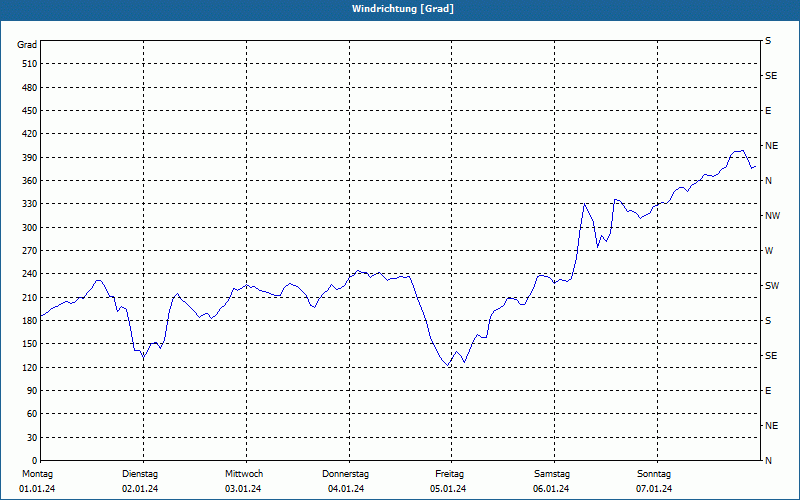Click the "N" compass label on the 360 gridline
800x500 pixels.
pyautogui.click(x=769, y=181)
